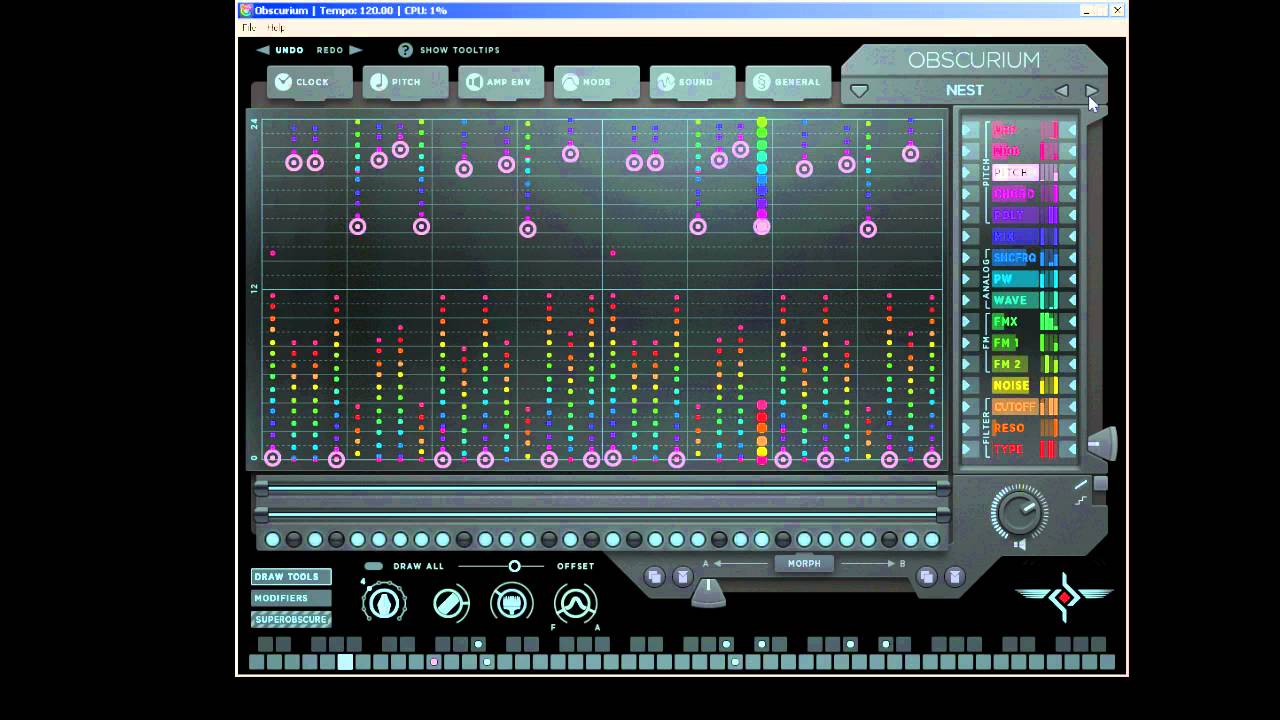The height and width of the screenshot is (720, 1280).
Task: Click the arrow left of CUTOFF
Action: [969, 407]
